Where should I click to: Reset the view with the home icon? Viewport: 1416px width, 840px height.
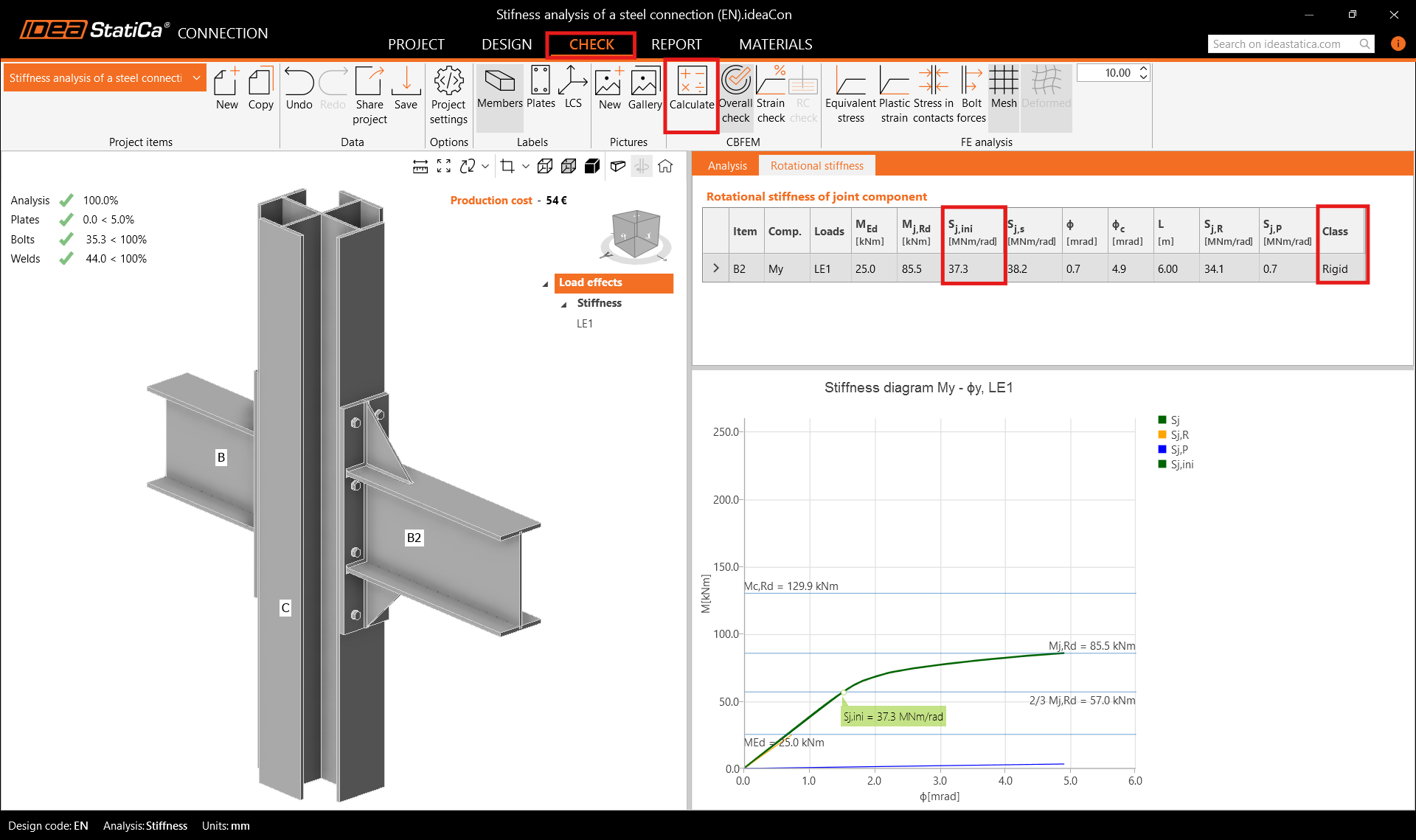click(665, 167)
